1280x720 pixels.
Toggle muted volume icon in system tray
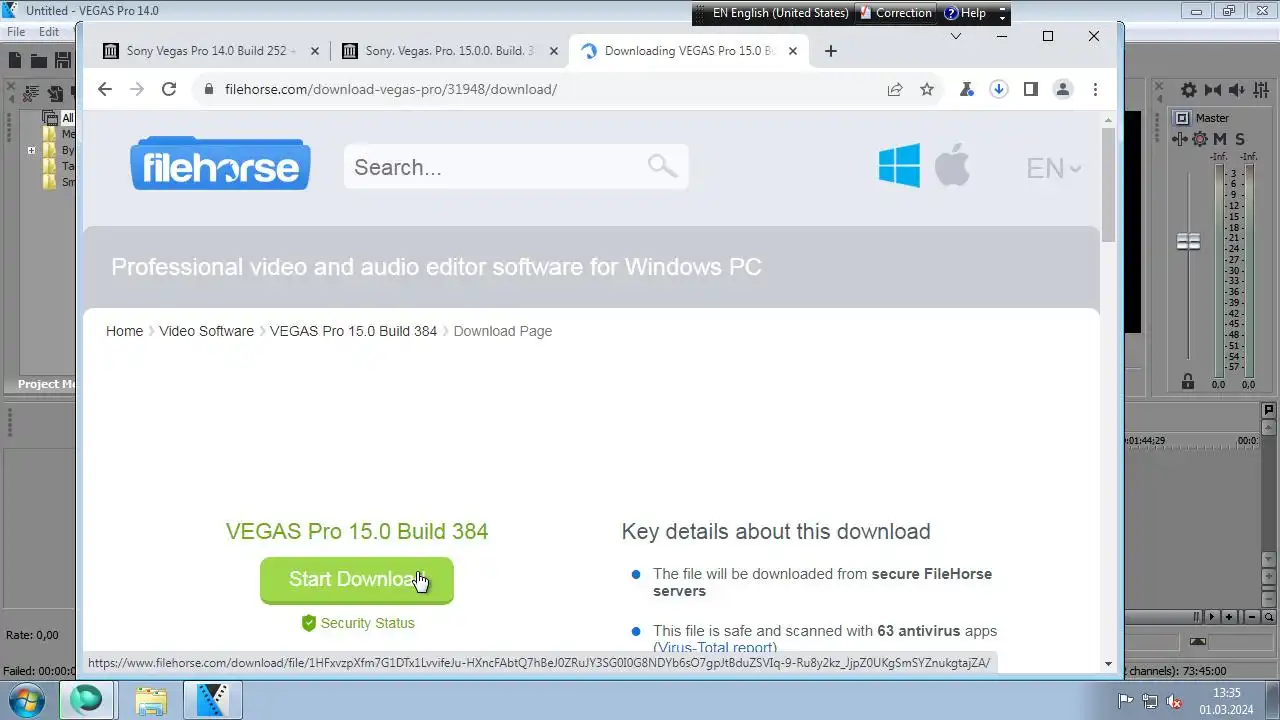[1173, 701]
